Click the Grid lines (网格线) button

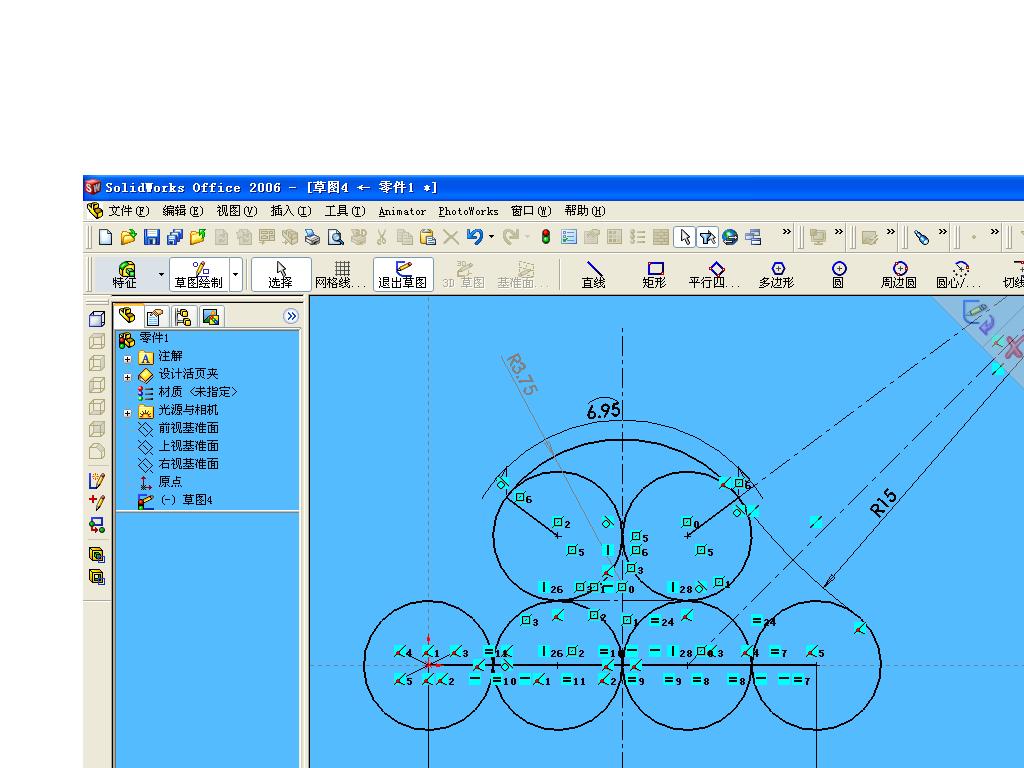tap(342, 274)
